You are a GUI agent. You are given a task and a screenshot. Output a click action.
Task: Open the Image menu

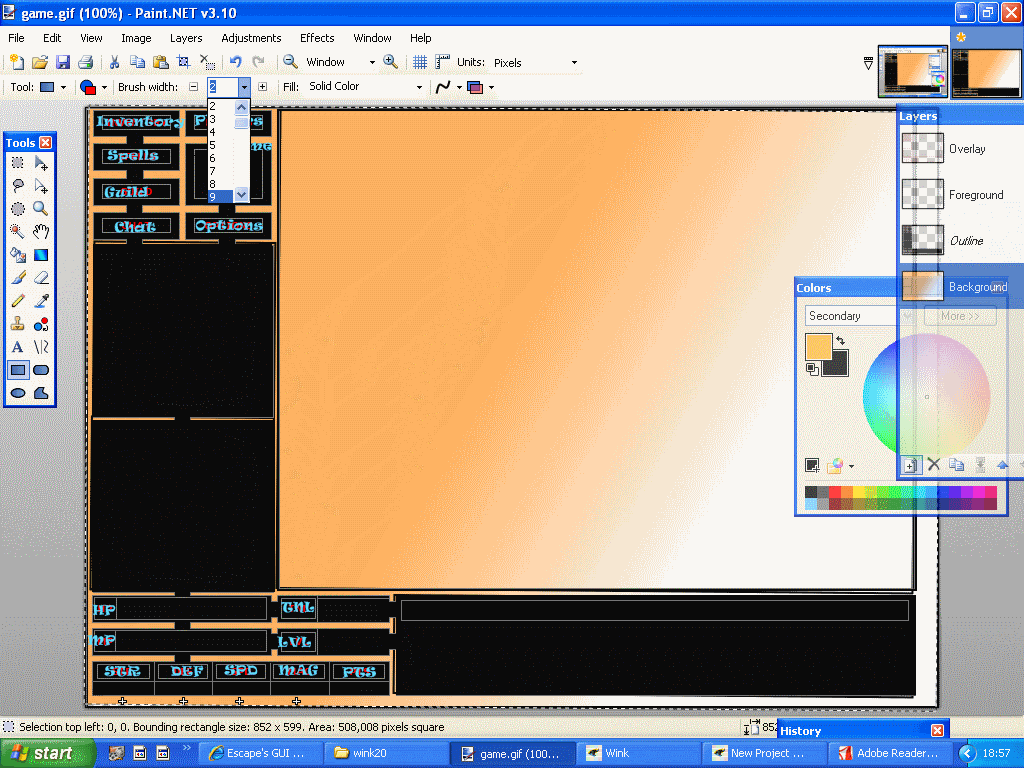(x=136, y=38)
